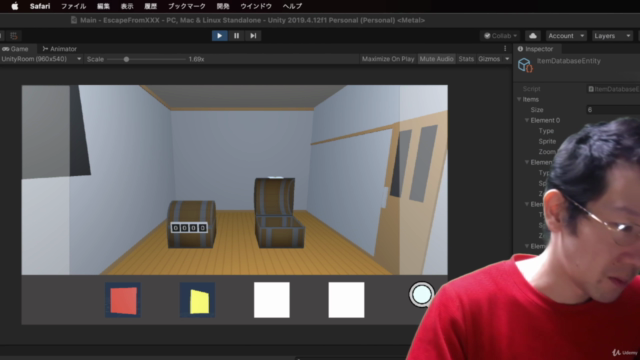The width and height of the screenshot is (640, 360).
Task: Toggle Maximize On Play
Action: click(x=388, y=59)
